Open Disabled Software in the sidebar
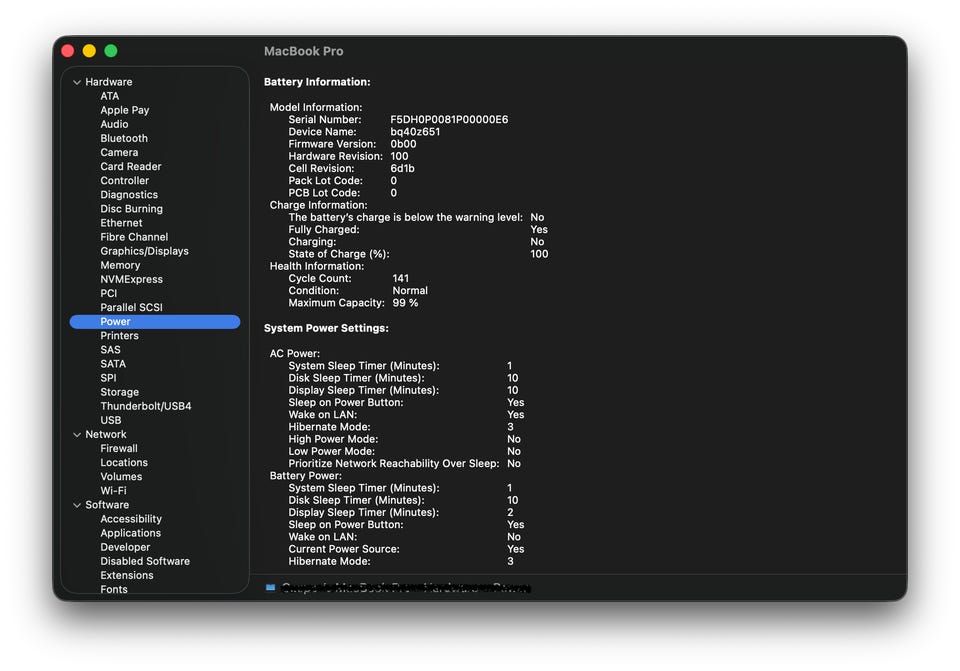Viewport: 960px width, 671px height. [x=145, y=561]
